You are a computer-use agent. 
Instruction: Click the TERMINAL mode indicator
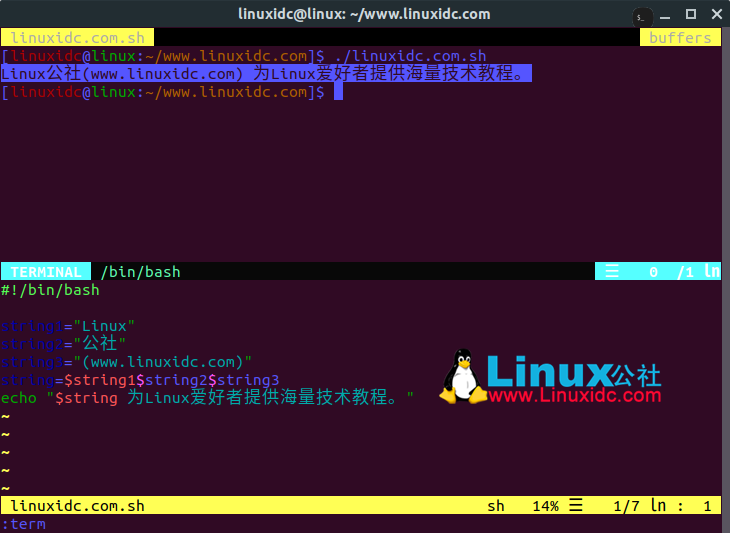[46, 271]
